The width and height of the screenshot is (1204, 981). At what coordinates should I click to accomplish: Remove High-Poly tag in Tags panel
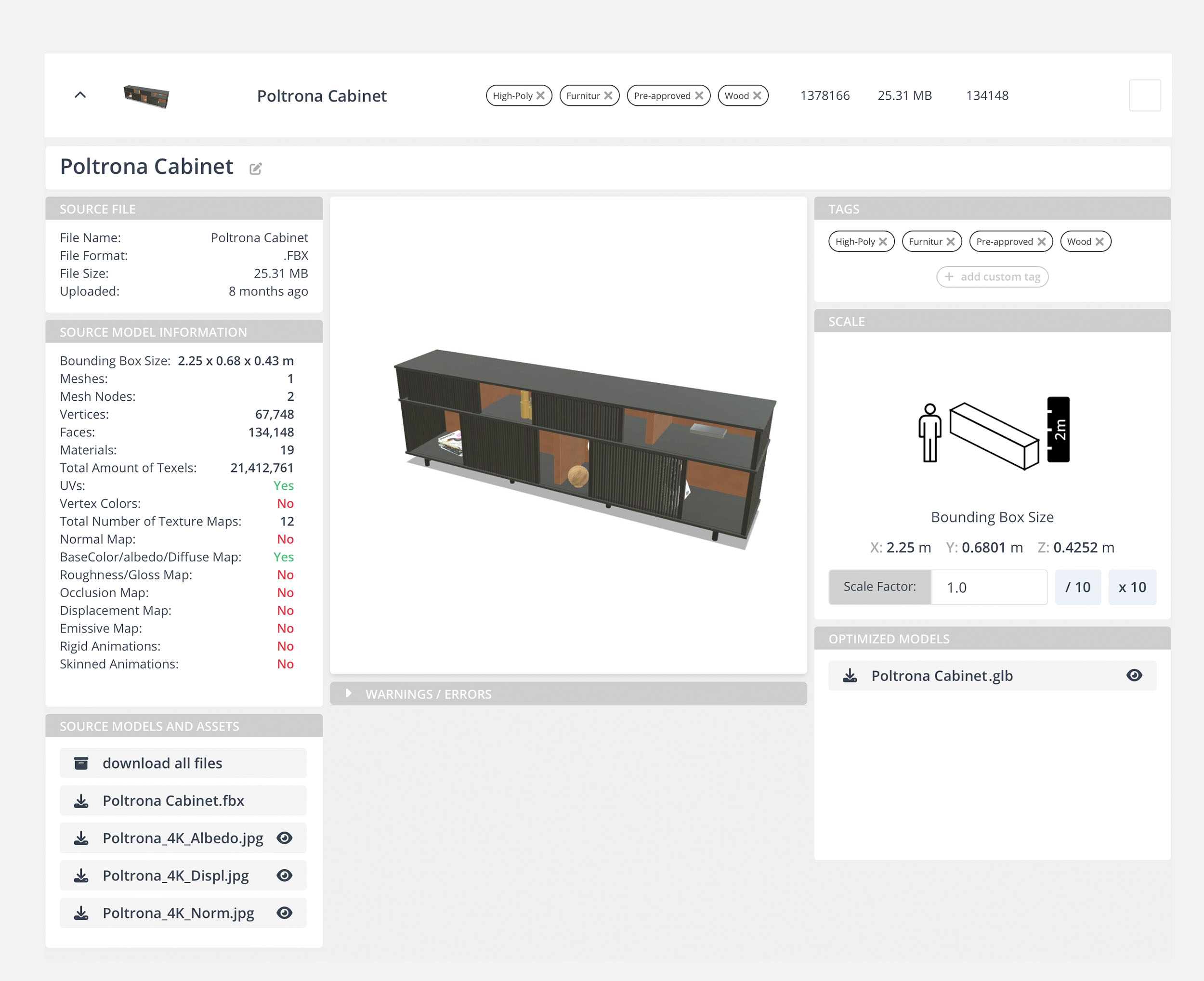[883, 241]
